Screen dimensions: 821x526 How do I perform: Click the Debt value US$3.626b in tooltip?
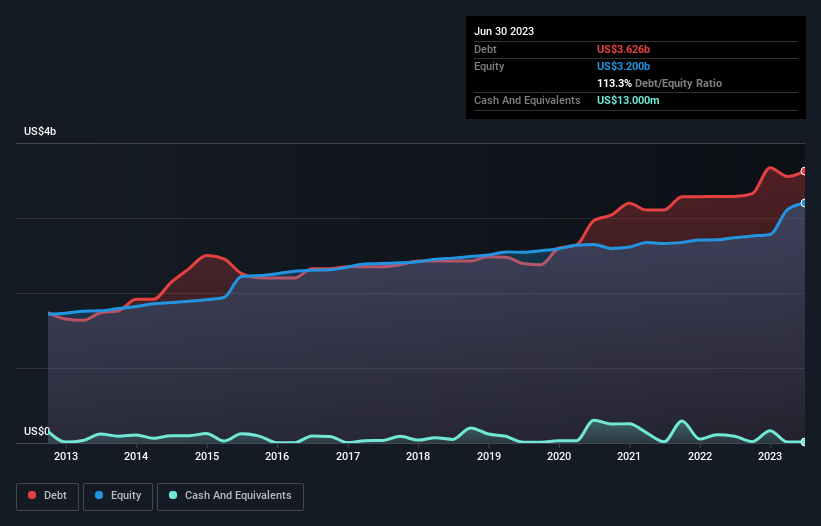pyautogui.click(x=623, y=49)
